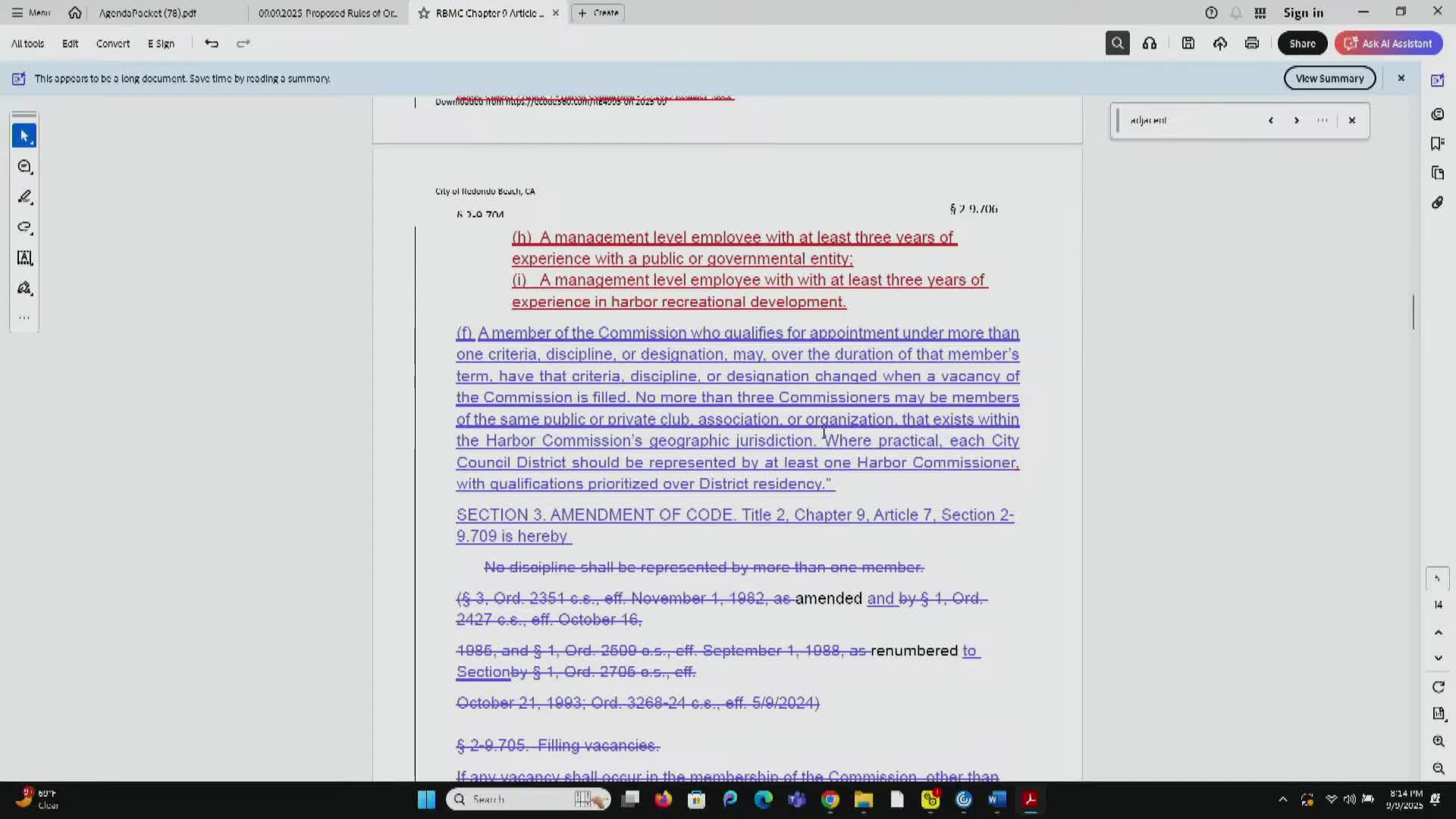
Task: Choose the freehand draw lasso tool
Action: tap(24, 227)
